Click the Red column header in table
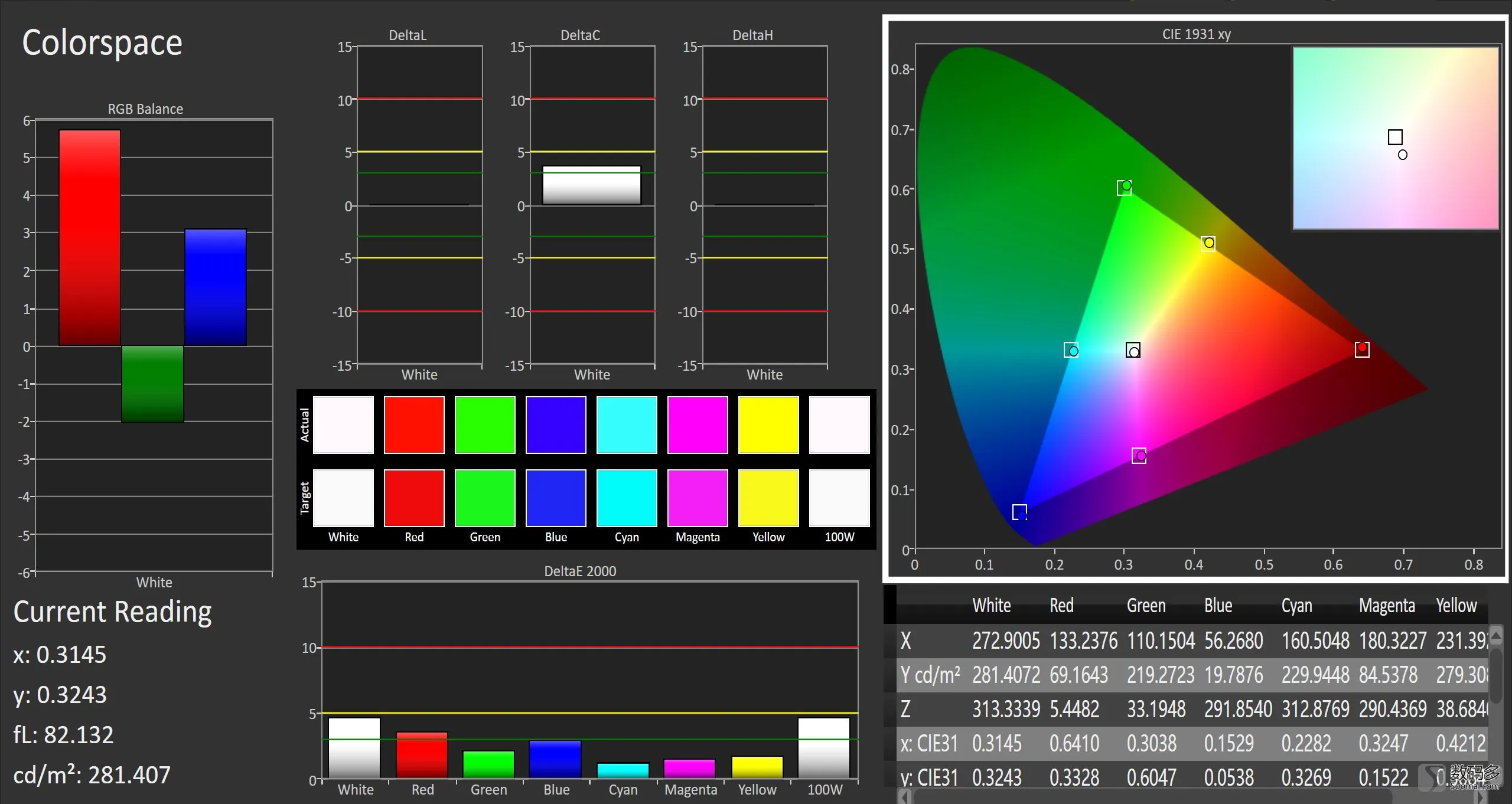The height and width of the screenshot is (804, 1512). pos(1061,606)
